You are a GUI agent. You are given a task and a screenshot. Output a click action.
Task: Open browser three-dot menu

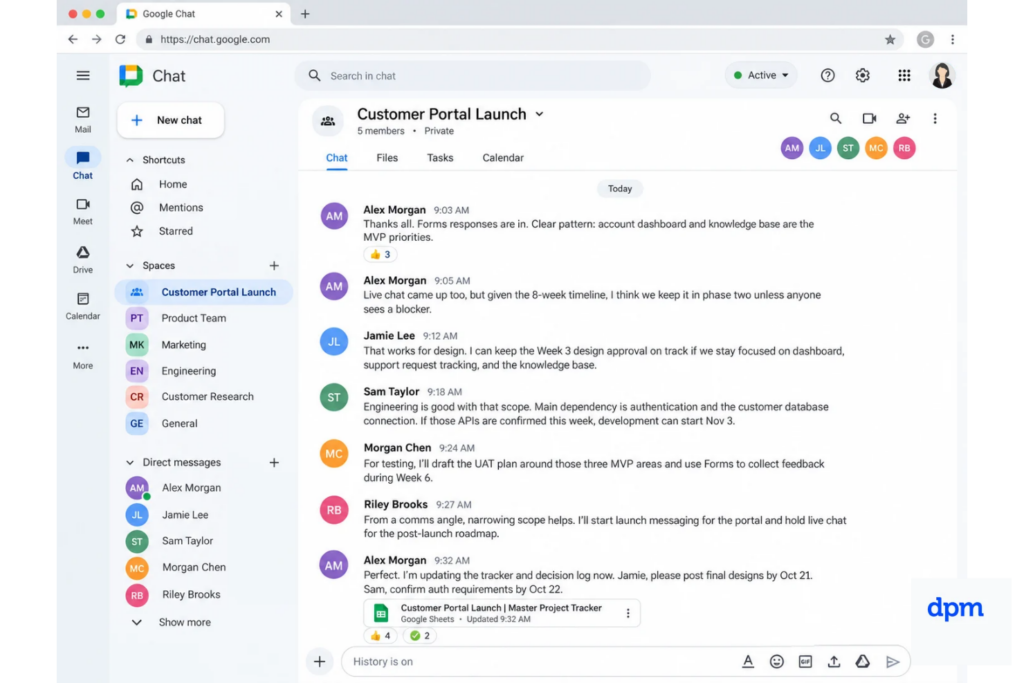952,39
